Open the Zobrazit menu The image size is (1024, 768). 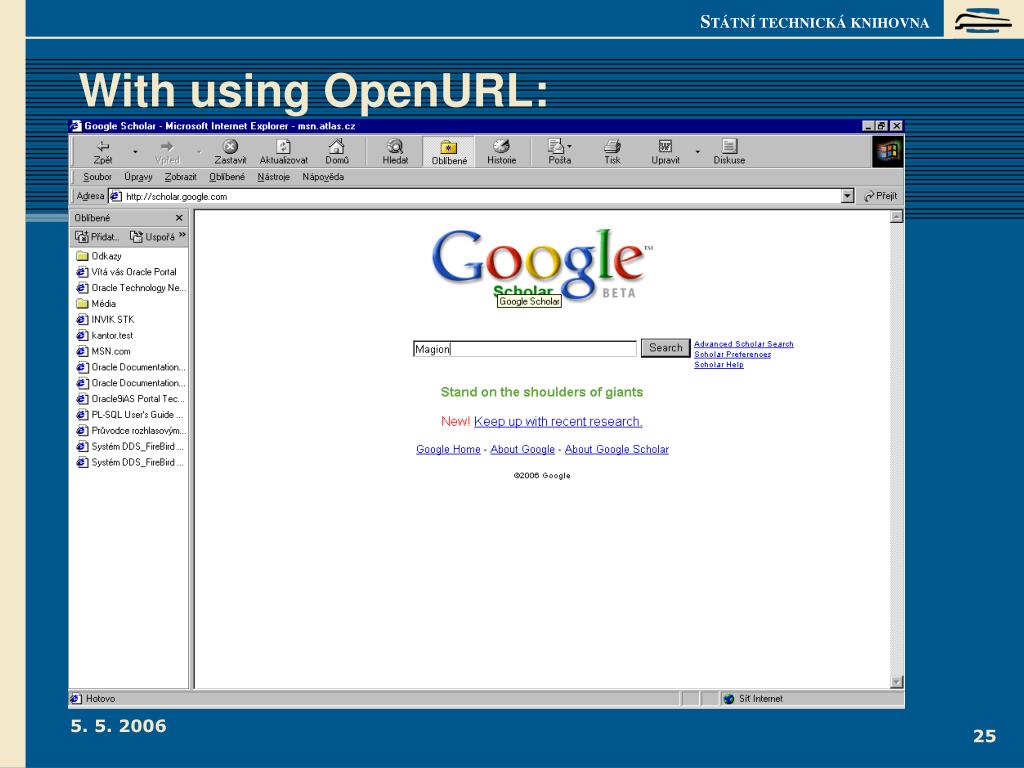[x=180, y=177]
